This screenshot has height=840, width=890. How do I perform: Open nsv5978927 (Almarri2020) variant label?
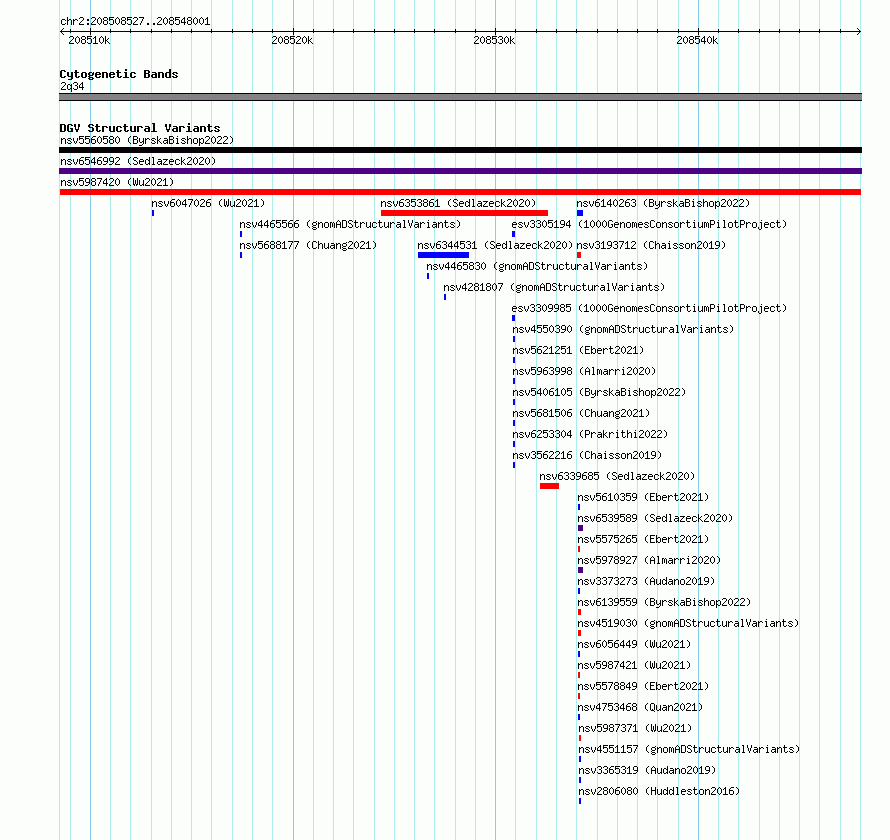click(x=649, y=560)
